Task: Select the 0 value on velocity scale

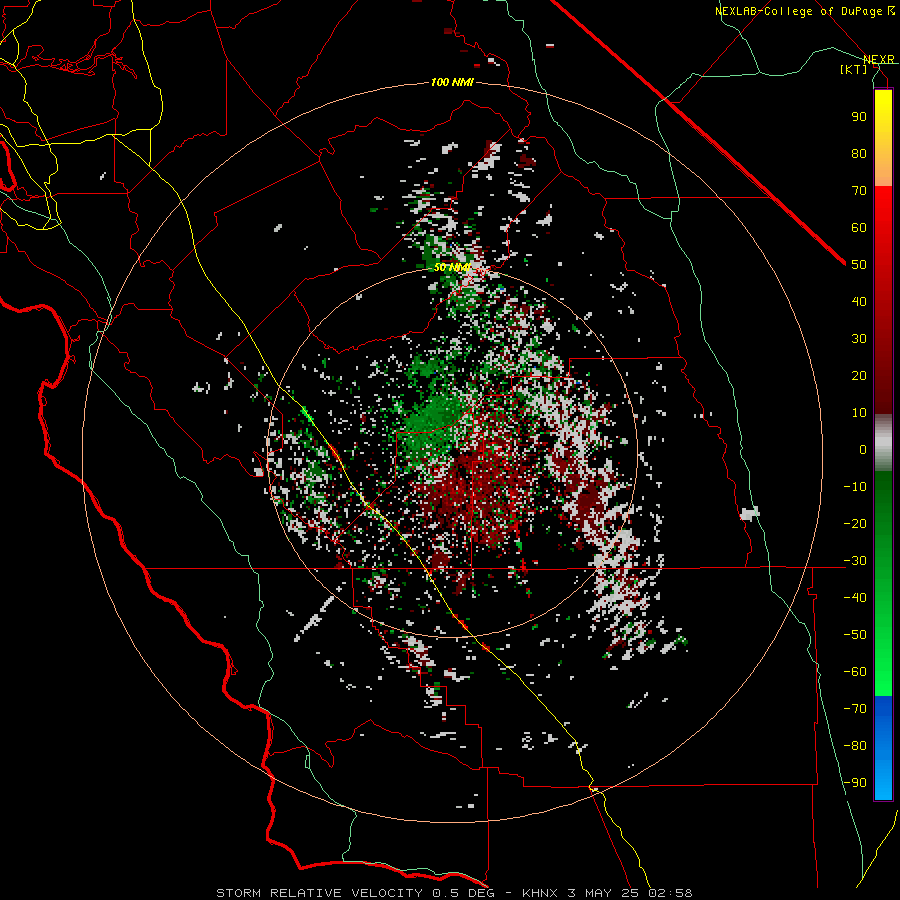Action: [x=863, y=450]
